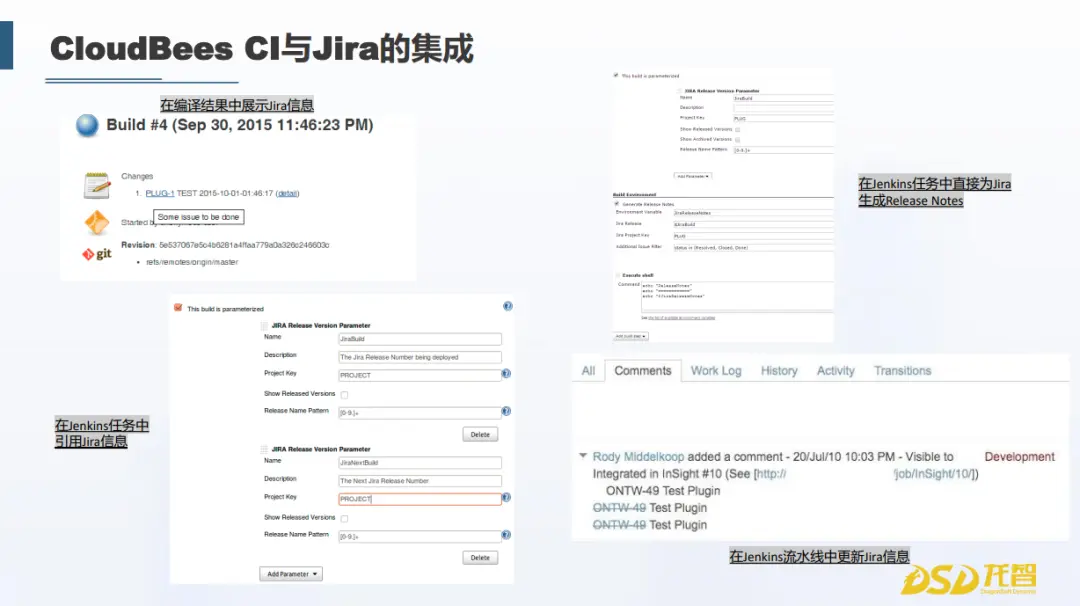Click drag handle of the JiraNextBuild parameter block
The width and height of the screenshot is (1080, 606).
264,449
